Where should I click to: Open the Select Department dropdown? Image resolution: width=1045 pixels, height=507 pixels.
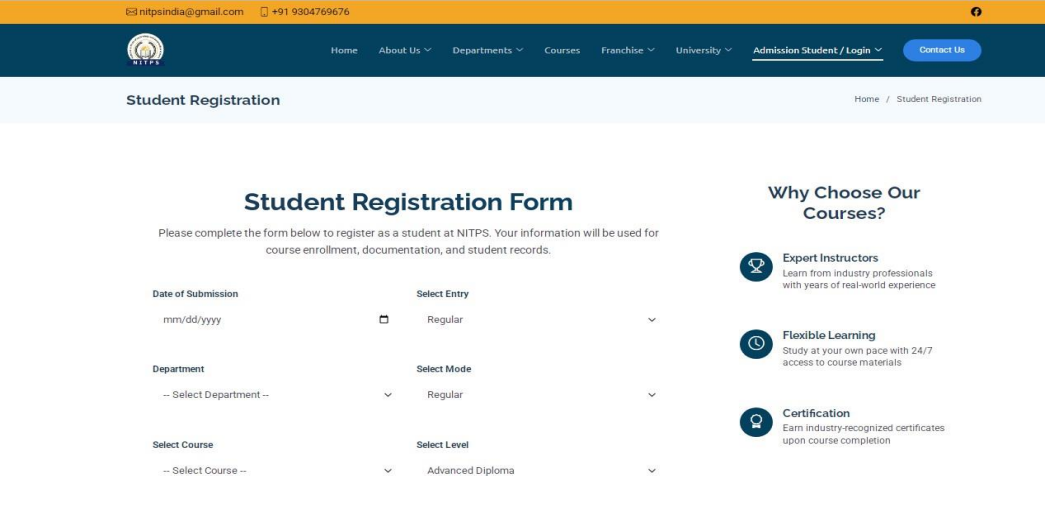coord(277,395)
